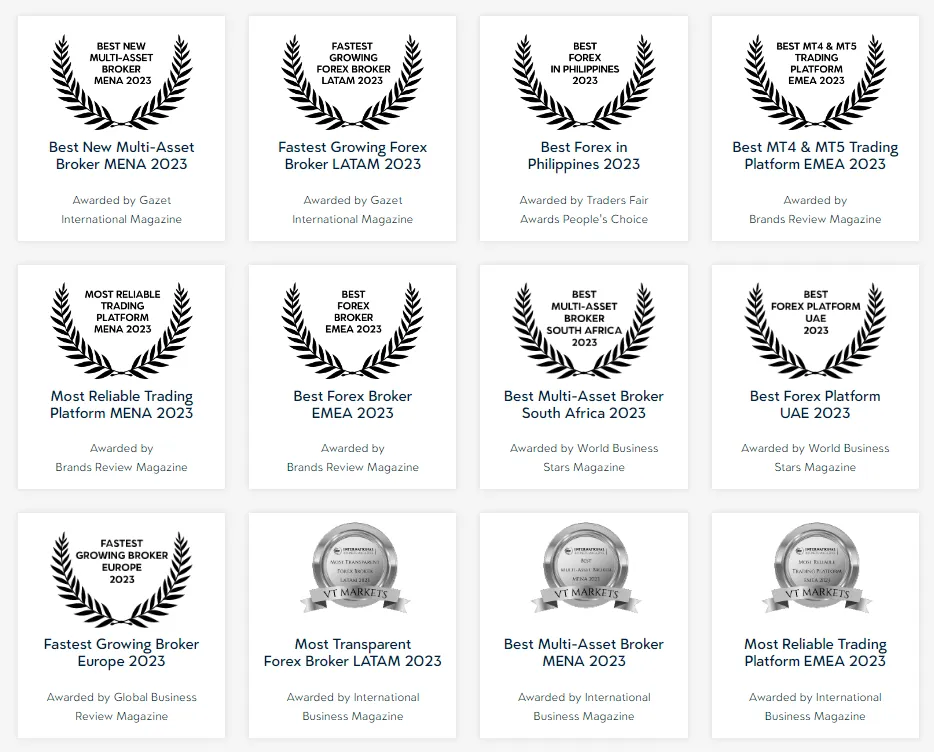The width and height of the screenshot is (934, 752).
Task: Click the Fastest Growing Forex Broker LATAM laurel badge
Action: (353, 81)
